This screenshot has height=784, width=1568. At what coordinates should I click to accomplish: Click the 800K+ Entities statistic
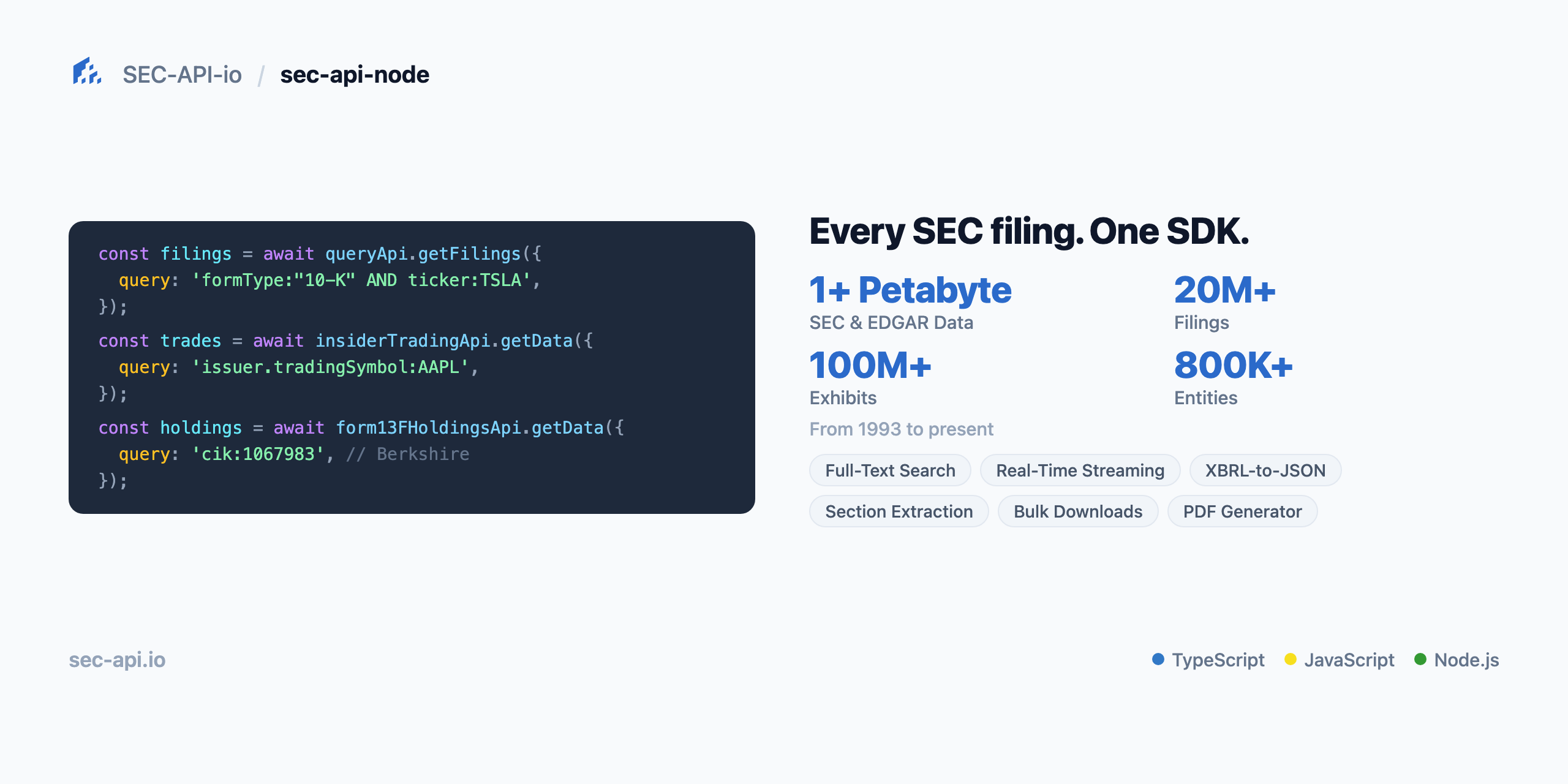tap(1233, 366)
